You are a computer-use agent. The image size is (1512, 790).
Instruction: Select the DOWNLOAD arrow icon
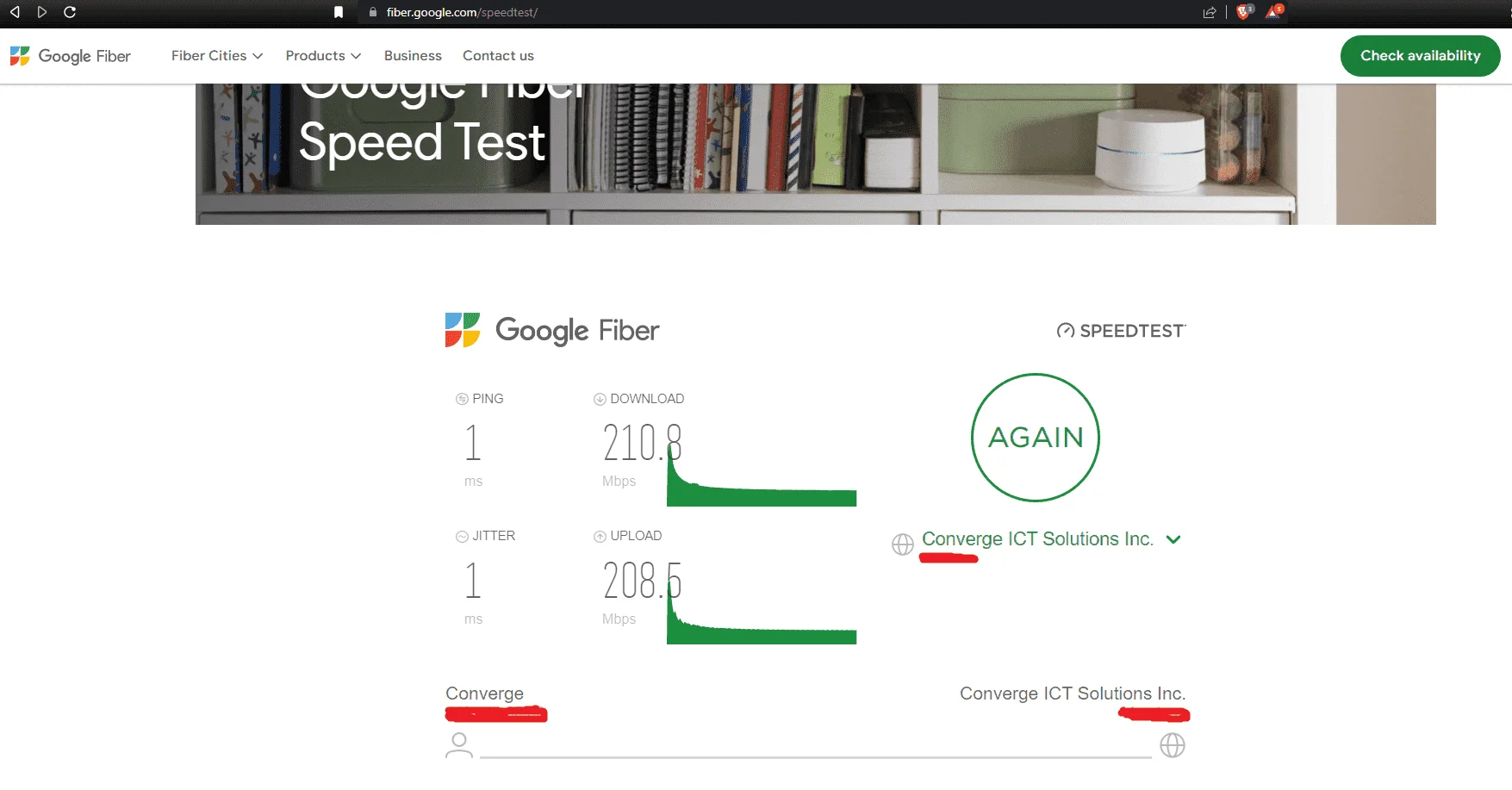pos(600,399)
